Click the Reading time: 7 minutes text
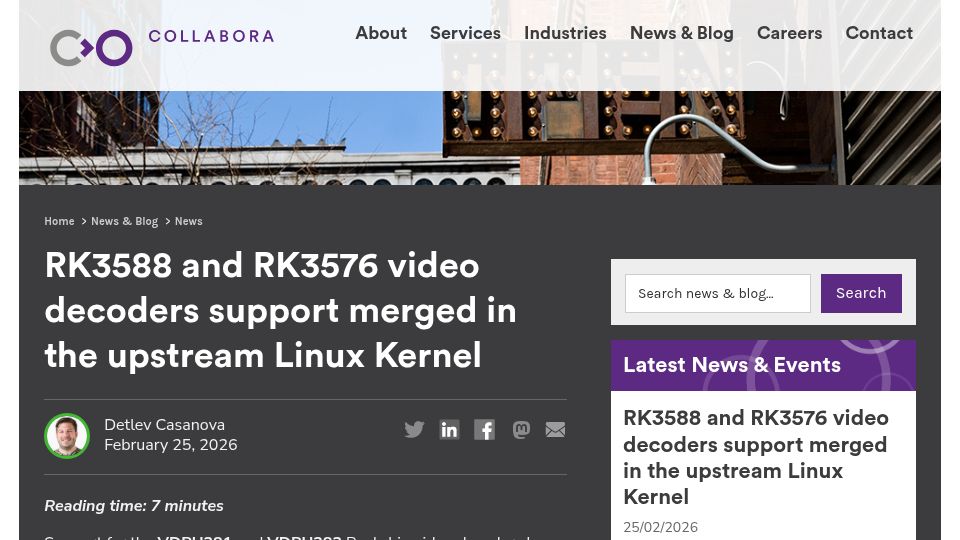960x540 pixels. click(x=134, y=506)
